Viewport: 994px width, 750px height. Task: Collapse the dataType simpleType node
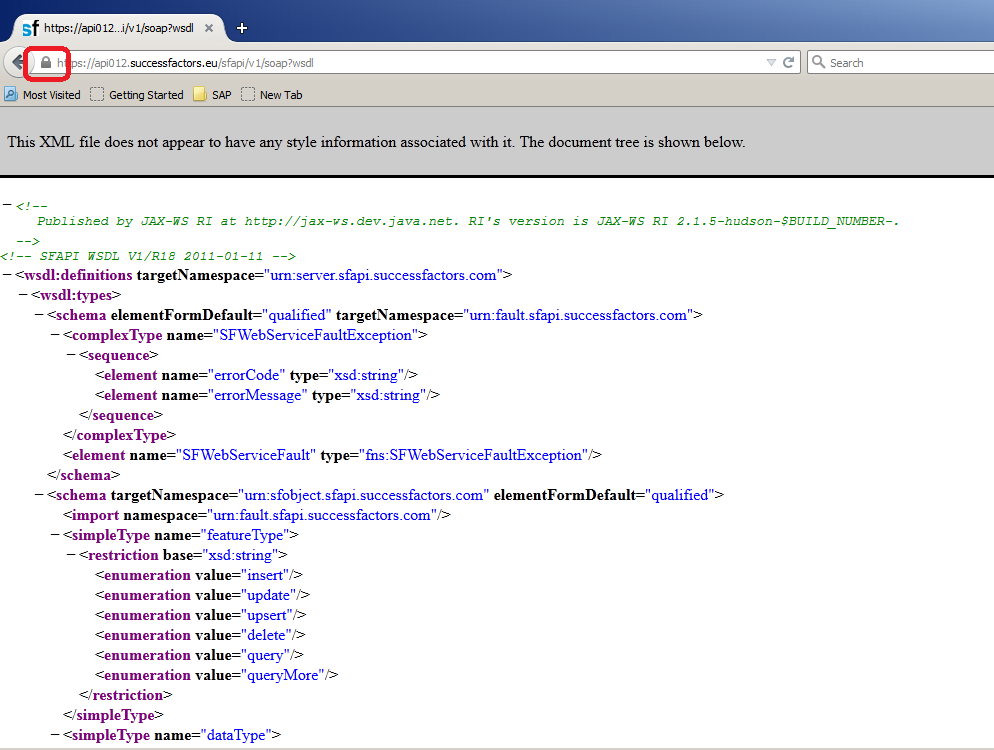pos(55,735)
